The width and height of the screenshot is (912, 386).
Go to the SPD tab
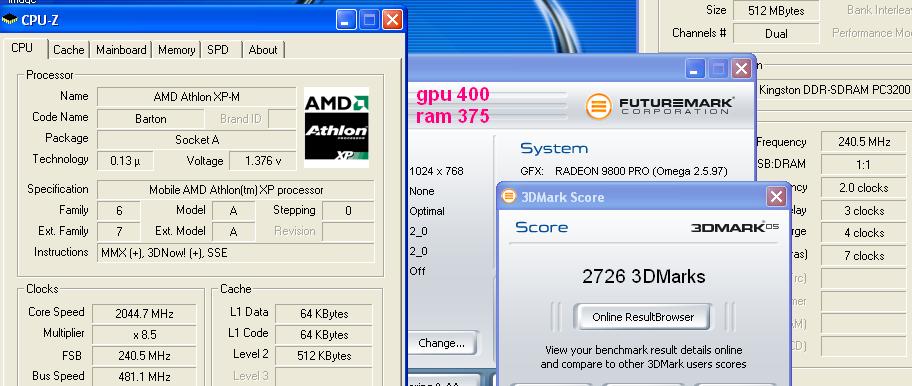[218, 50]
